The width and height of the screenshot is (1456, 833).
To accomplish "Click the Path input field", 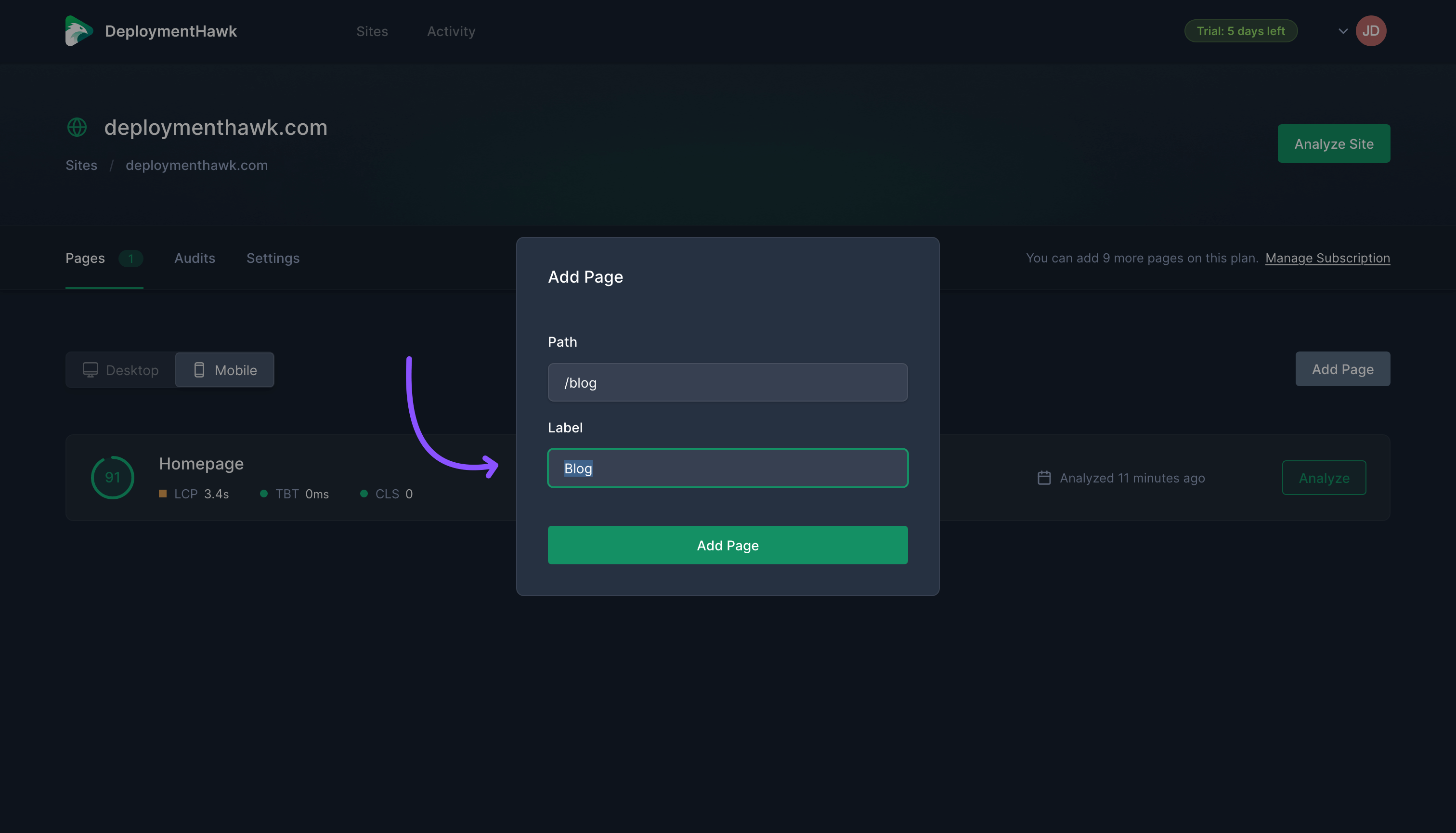I will pos(728,382).
